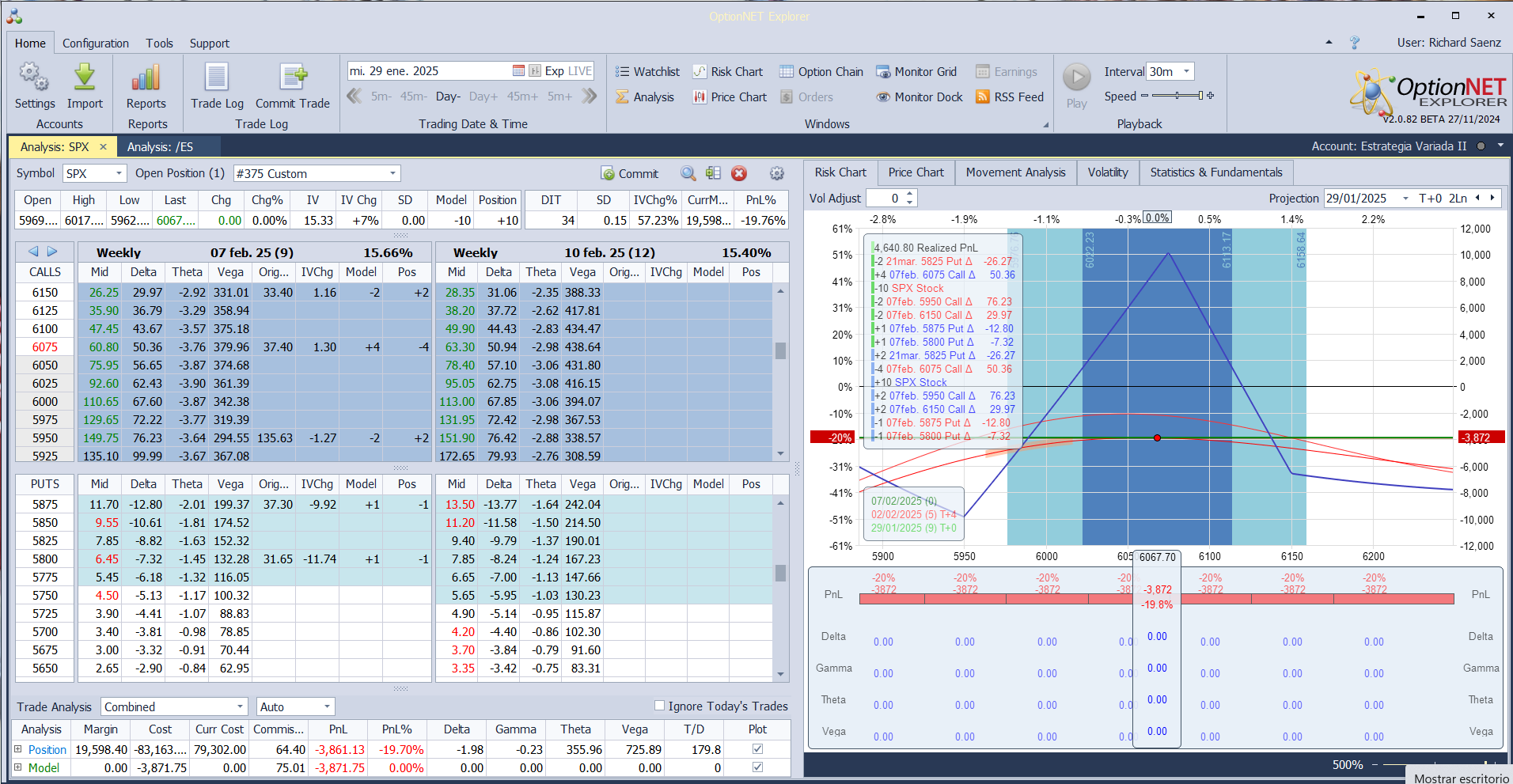Viewport: 1513px width, 784px height.
Task: Toggle the account status circle indicator
Action: coord(1481,146)
